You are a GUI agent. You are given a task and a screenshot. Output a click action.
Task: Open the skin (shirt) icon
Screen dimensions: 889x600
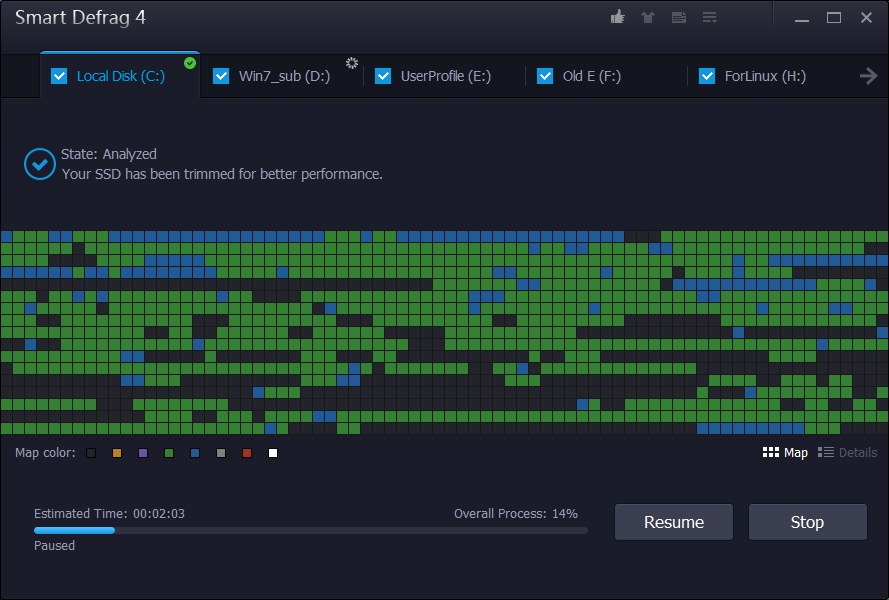pyautogui.click(x=648, y=17)
